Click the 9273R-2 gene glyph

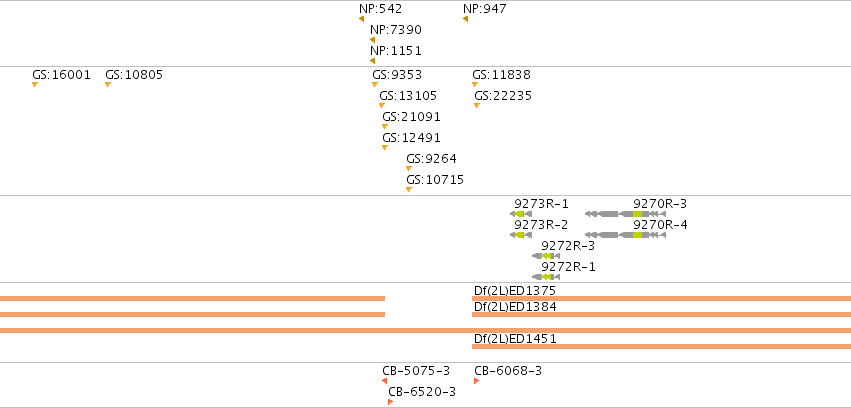point(521,235)
